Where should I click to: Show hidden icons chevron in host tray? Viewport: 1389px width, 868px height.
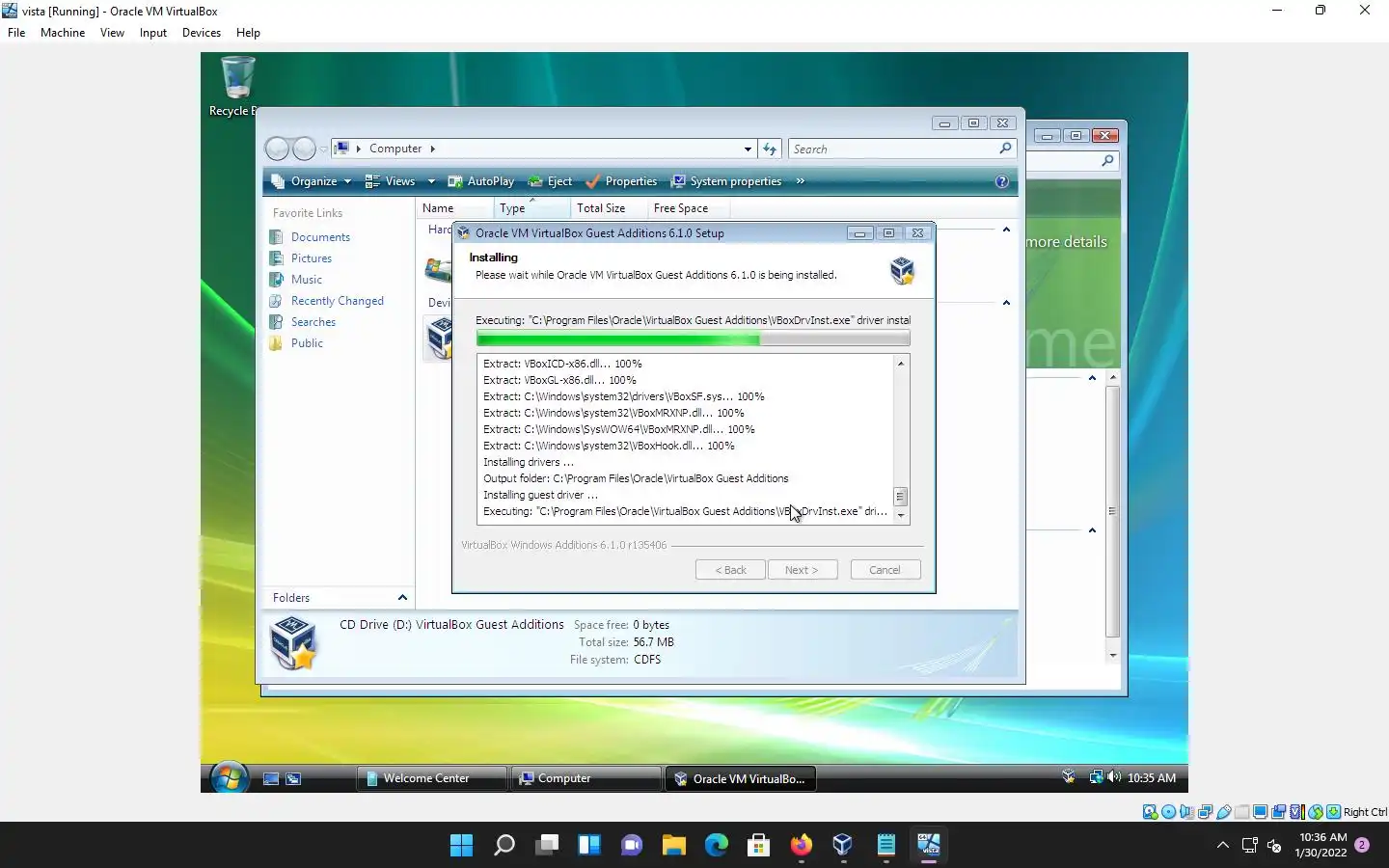[1222, 846]
